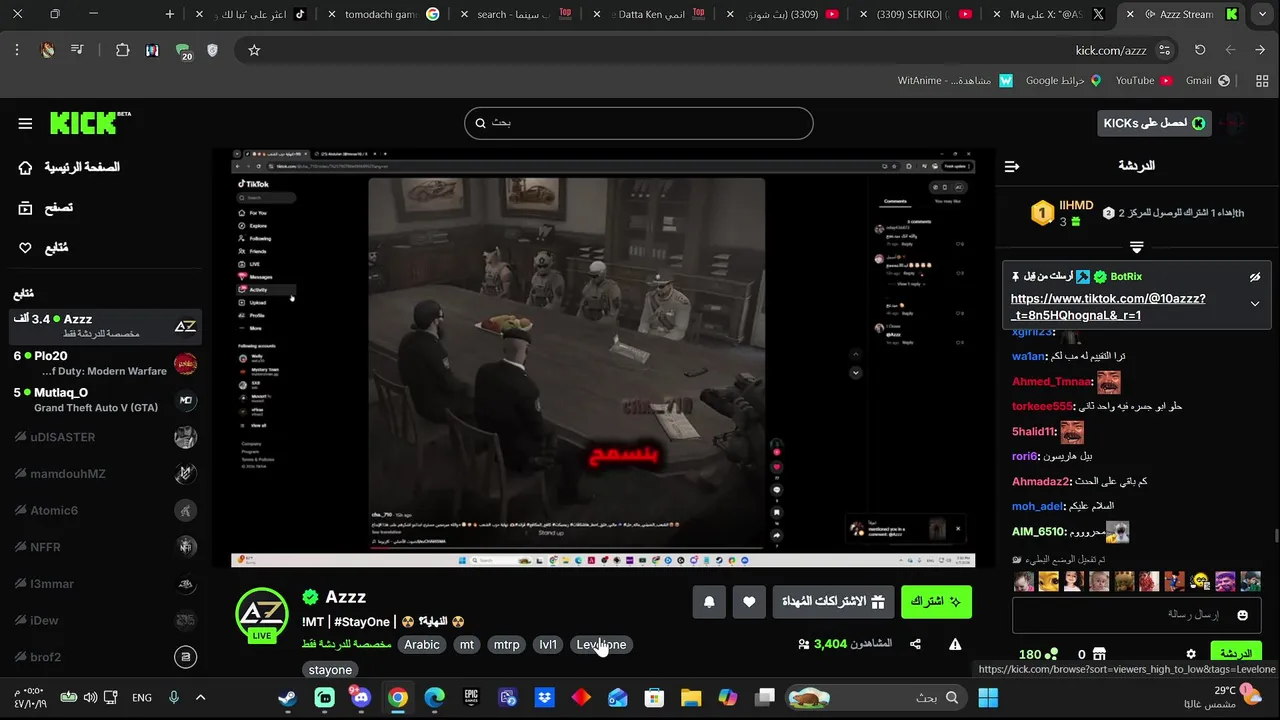Show hidden system tray icons
Image resolution: width=1280 pixels, height=720 pixels.
tap(200, 697)
